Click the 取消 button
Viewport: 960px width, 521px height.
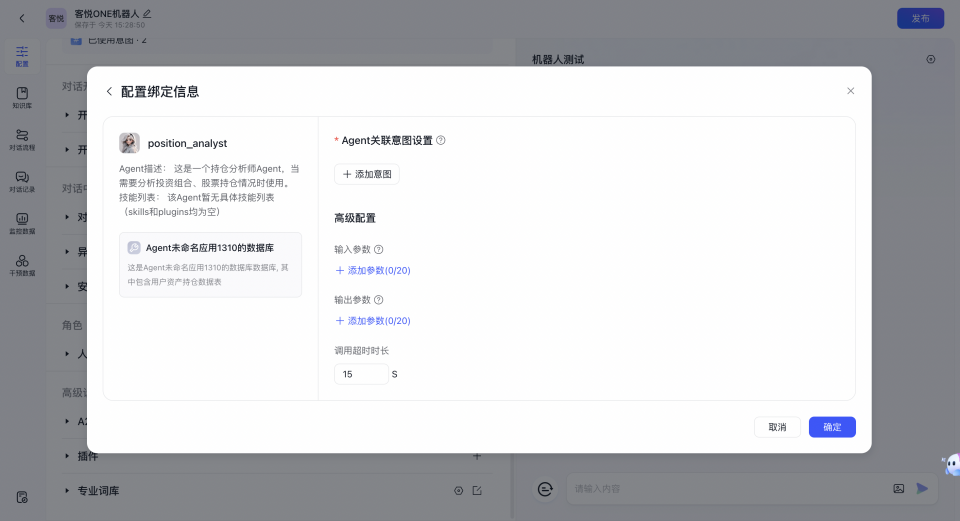[777, 427]
